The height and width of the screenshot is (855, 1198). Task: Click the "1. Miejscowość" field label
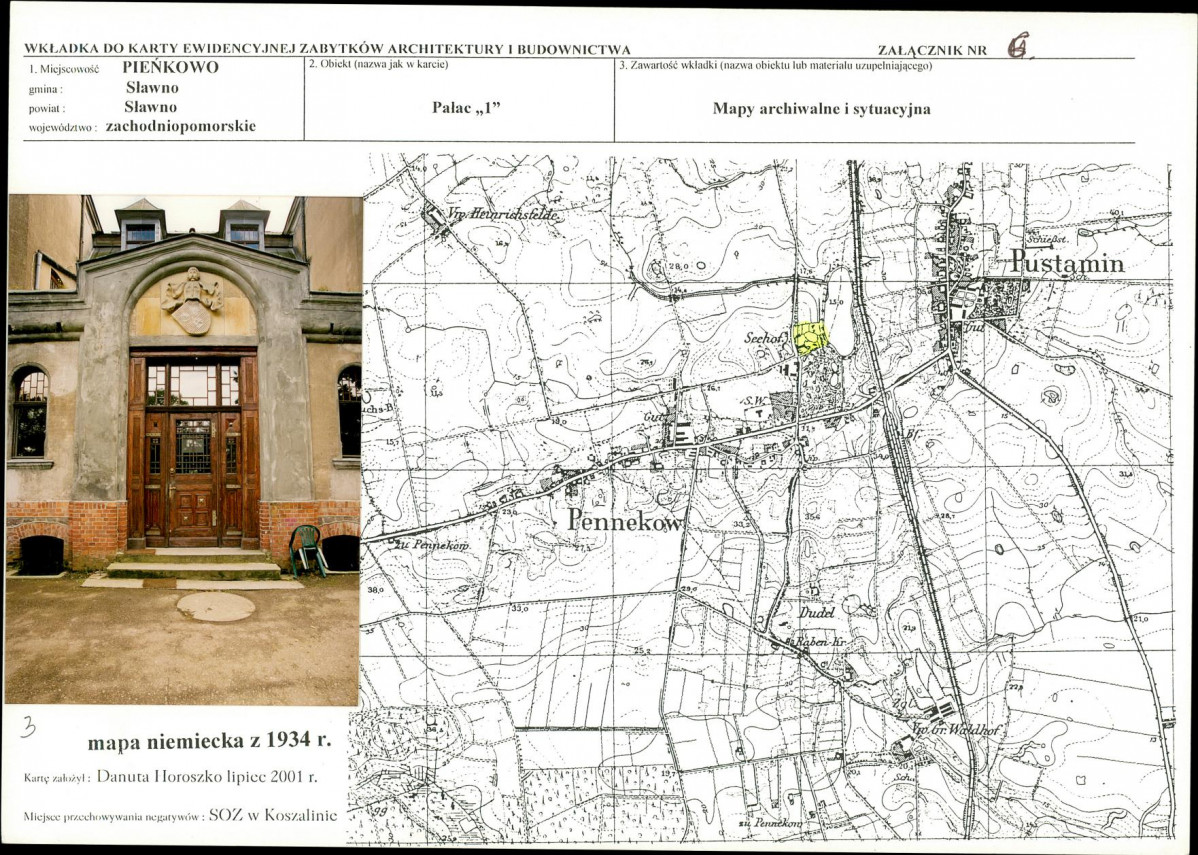point(64,70)
